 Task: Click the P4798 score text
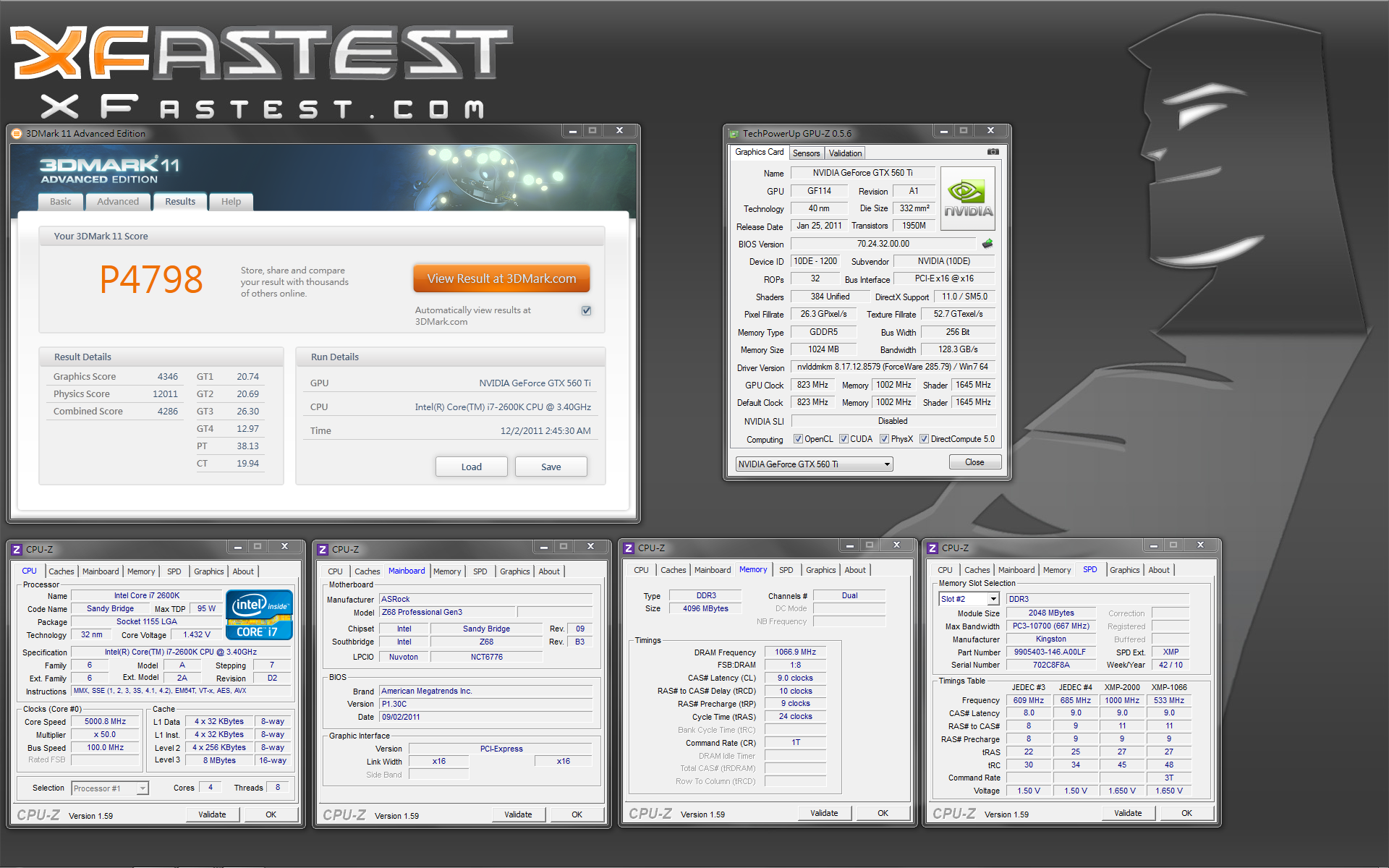coord(151,280)
